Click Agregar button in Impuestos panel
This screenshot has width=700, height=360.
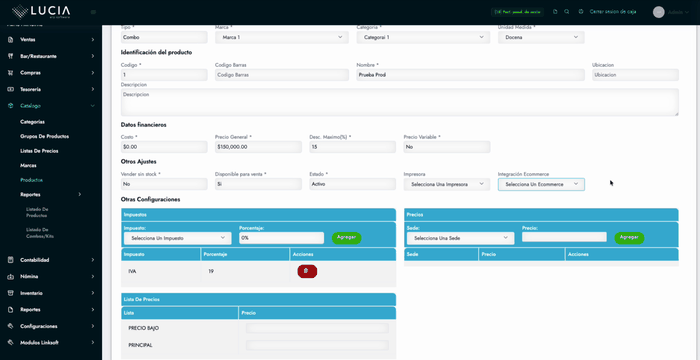(346, 238)
